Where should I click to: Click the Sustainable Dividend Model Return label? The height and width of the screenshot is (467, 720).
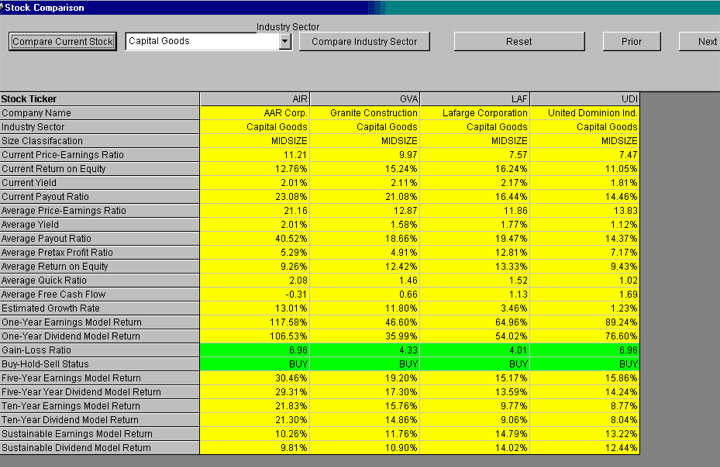(x=100, y=448)
